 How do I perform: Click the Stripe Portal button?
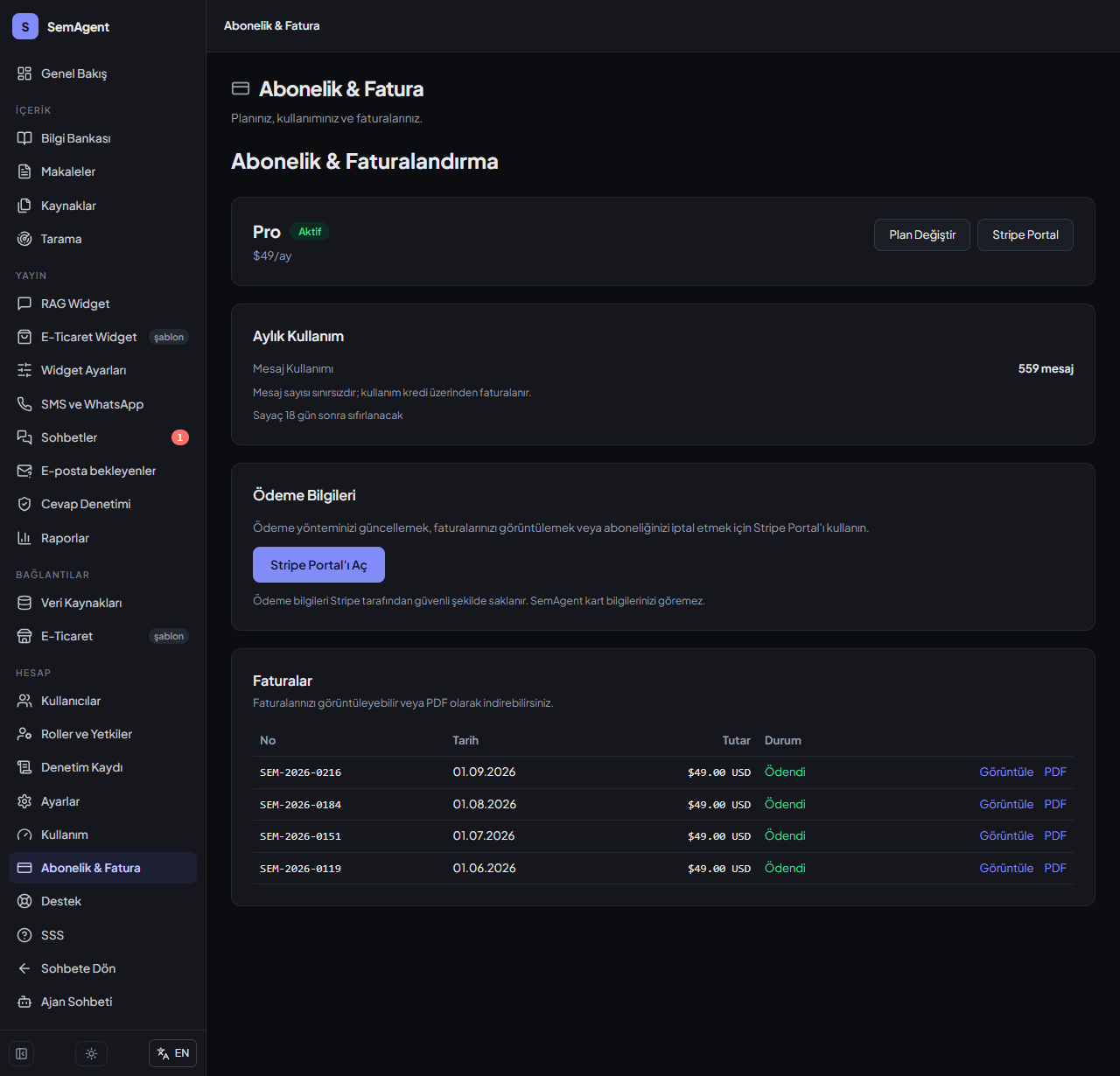pyautogui.click(x=1025, y=234)
